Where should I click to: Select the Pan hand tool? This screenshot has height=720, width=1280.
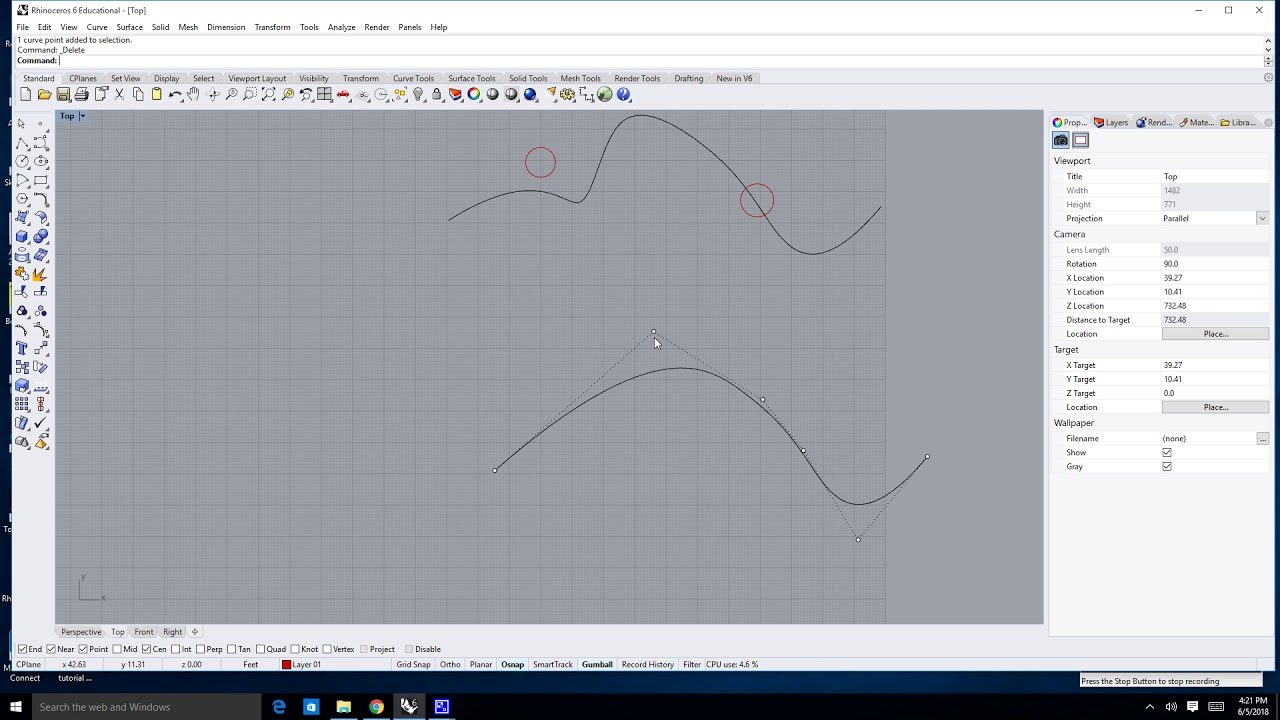pyautogui.click(x=194, y=94)
